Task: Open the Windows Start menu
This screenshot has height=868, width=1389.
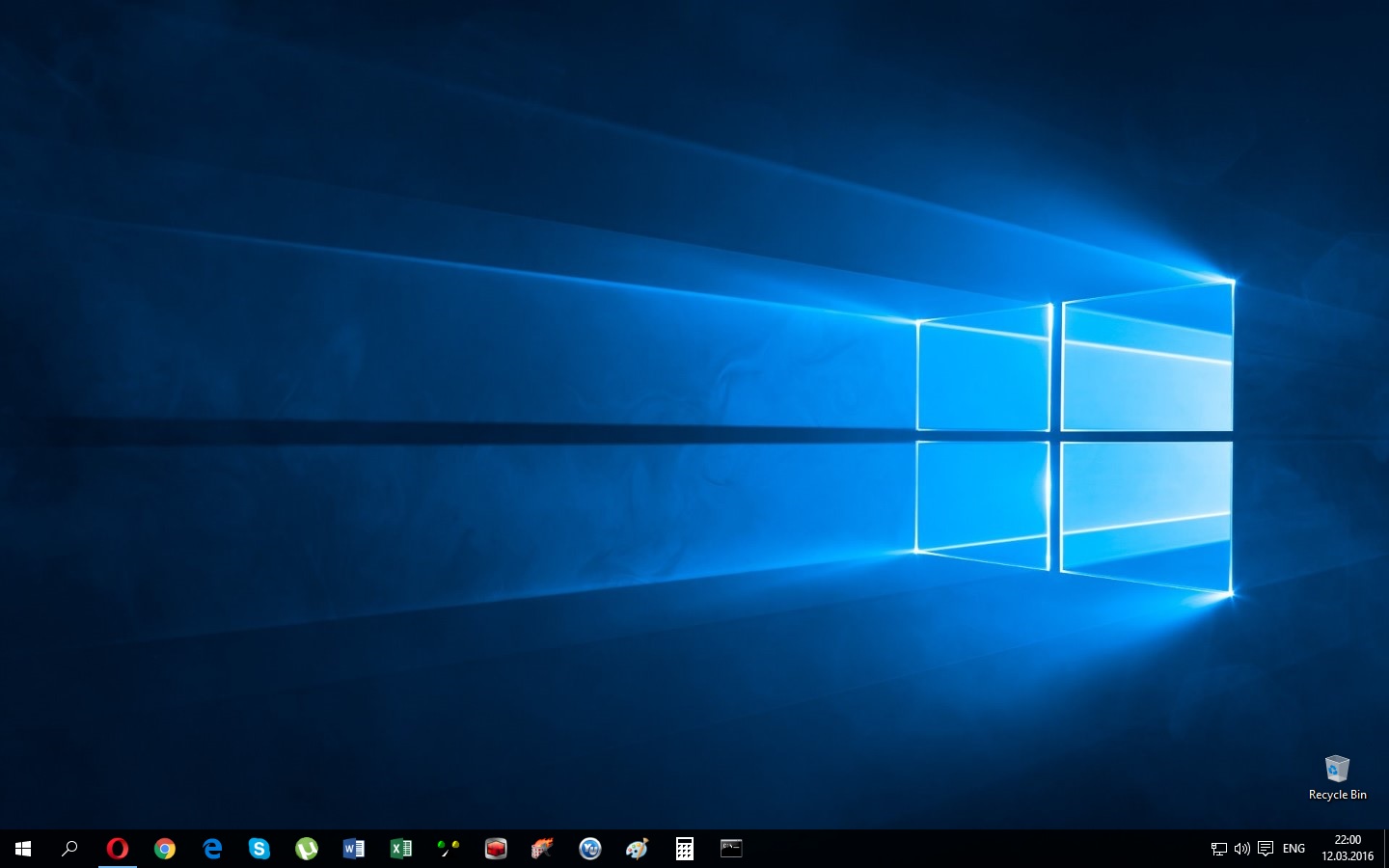Action: (23, 849)
